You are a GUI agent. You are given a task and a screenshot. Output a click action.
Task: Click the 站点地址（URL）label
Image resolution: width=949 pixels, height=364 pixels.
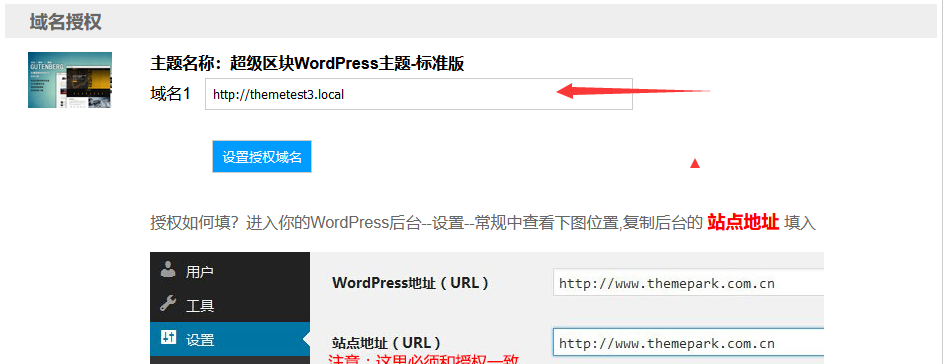(x=387, y=342)
